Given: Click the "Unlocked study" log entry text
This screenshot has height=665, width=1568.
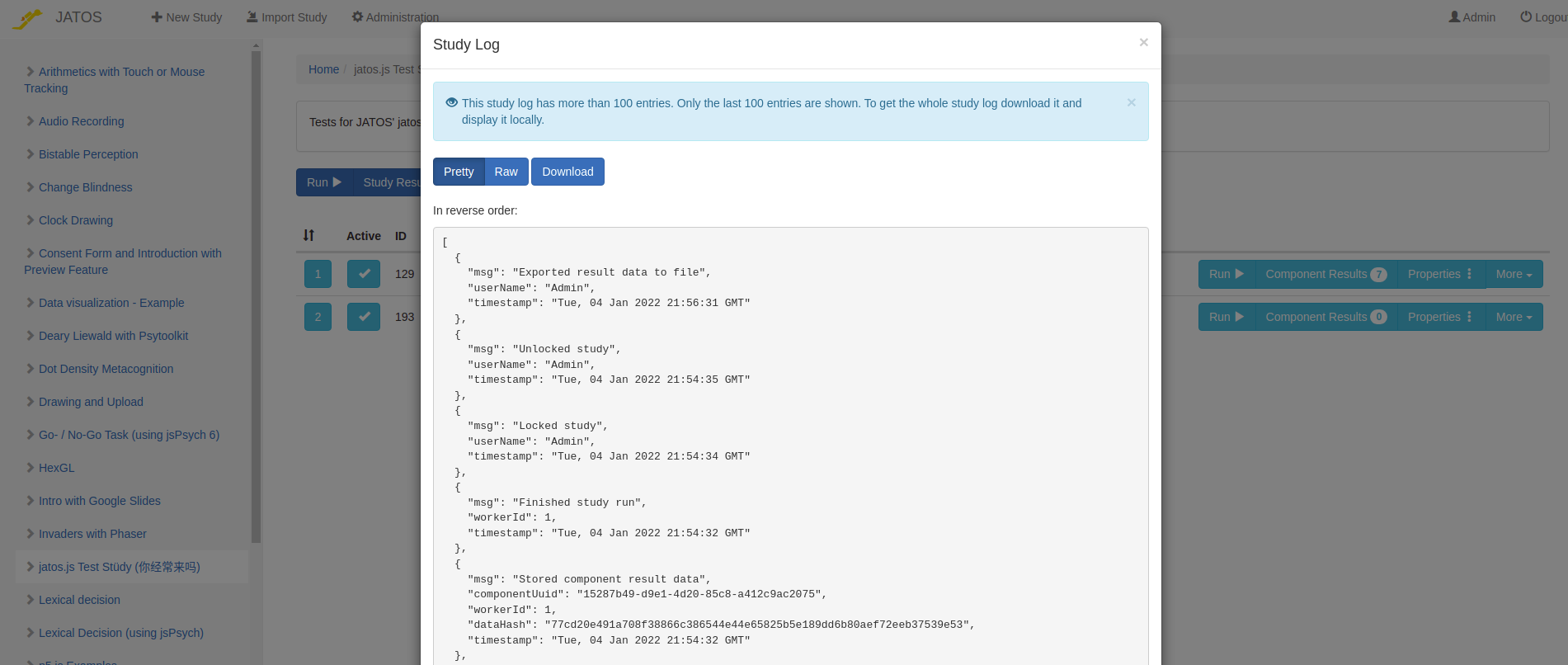Looking at the screenshot, I should click(x=544, y=349).
